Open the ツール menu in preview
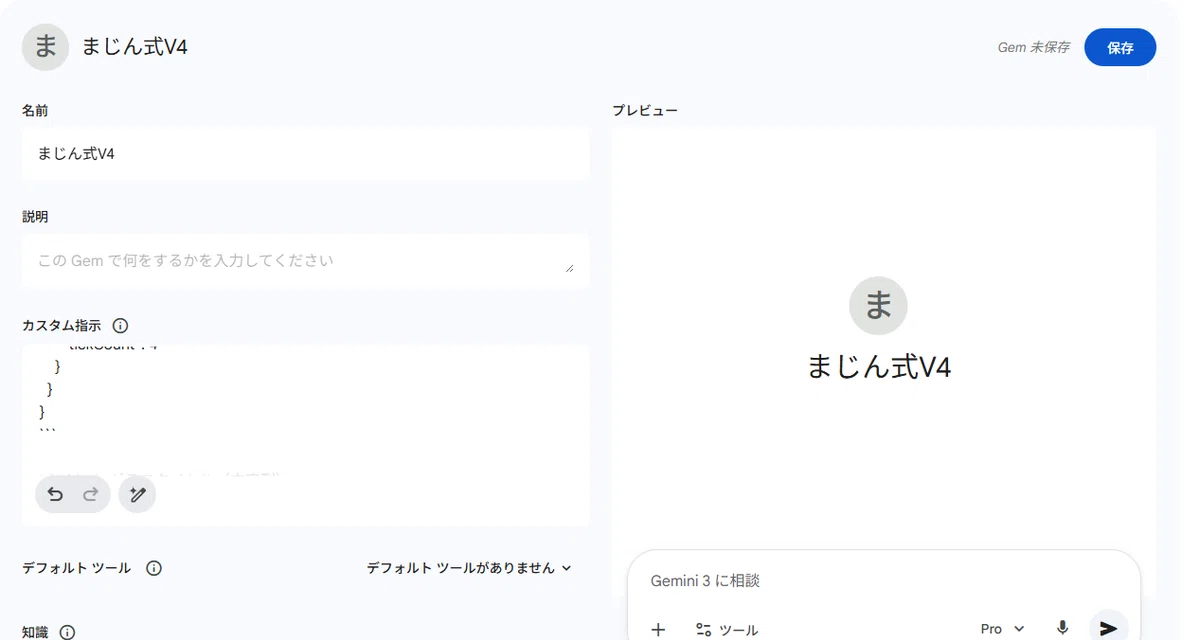The image size is (1200, 640). coord(727,629)
